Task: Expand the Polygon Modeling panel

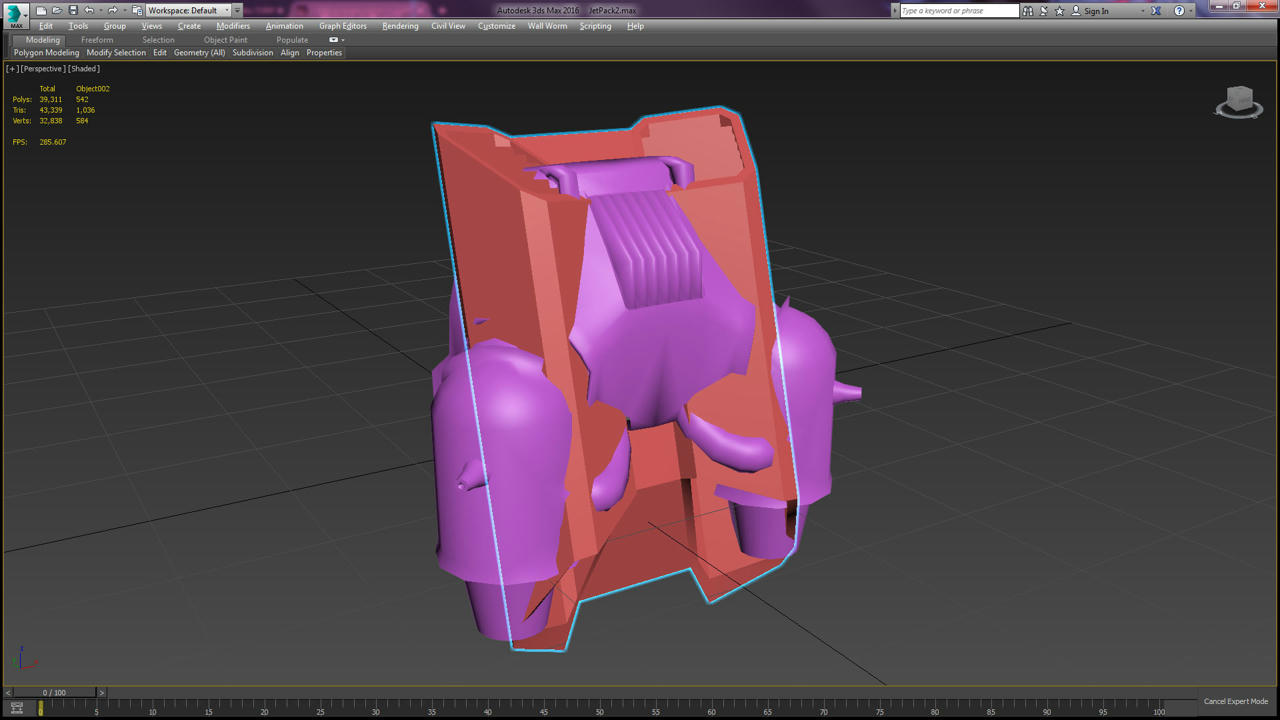Action: click(x=46, y=53)
